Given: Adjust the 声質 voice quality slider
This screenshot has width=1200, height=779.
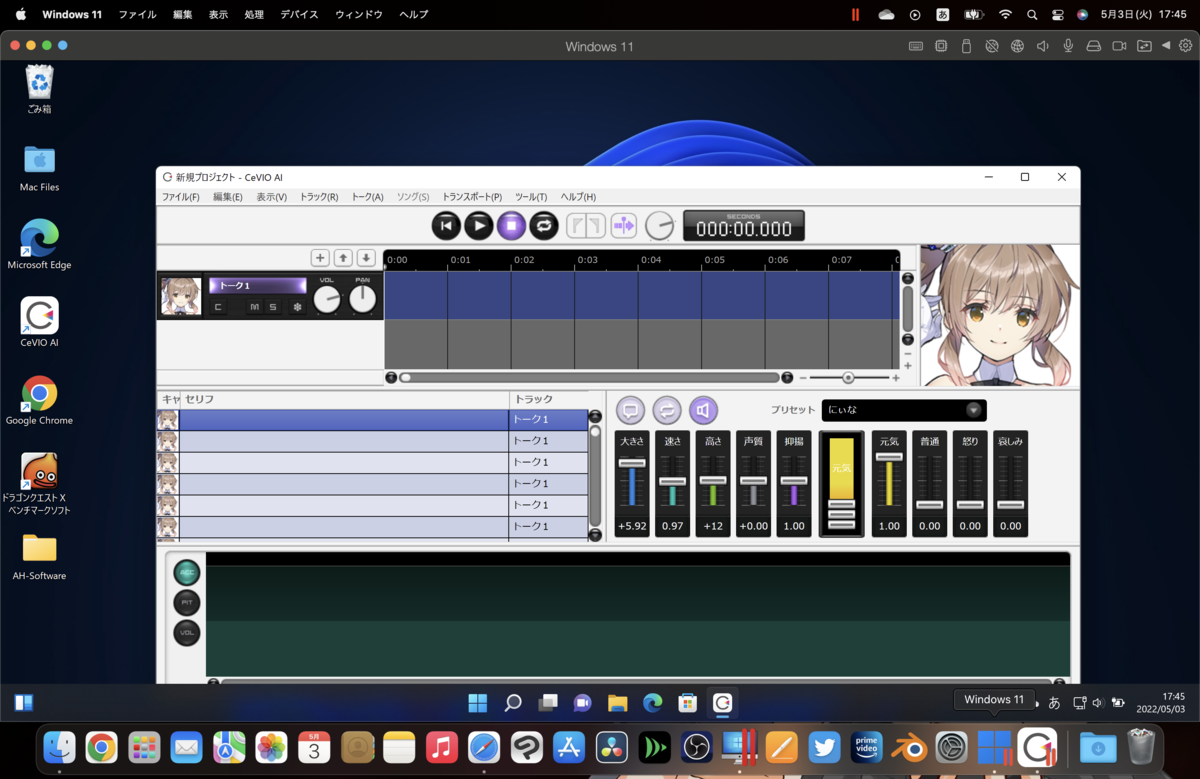Looking at the screenshot, I should pos(754,482).
